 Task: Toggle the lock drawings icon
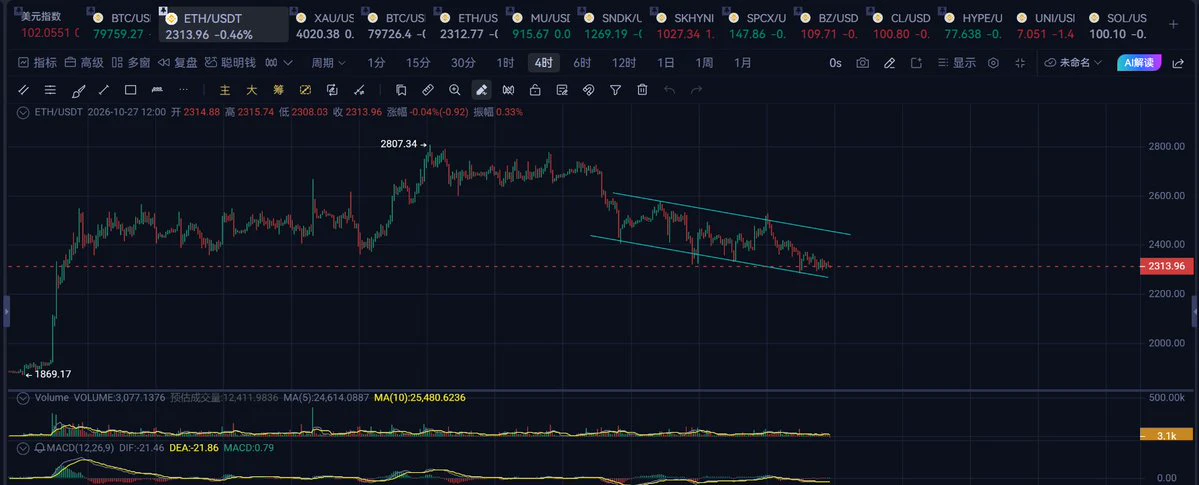(535, 90)
